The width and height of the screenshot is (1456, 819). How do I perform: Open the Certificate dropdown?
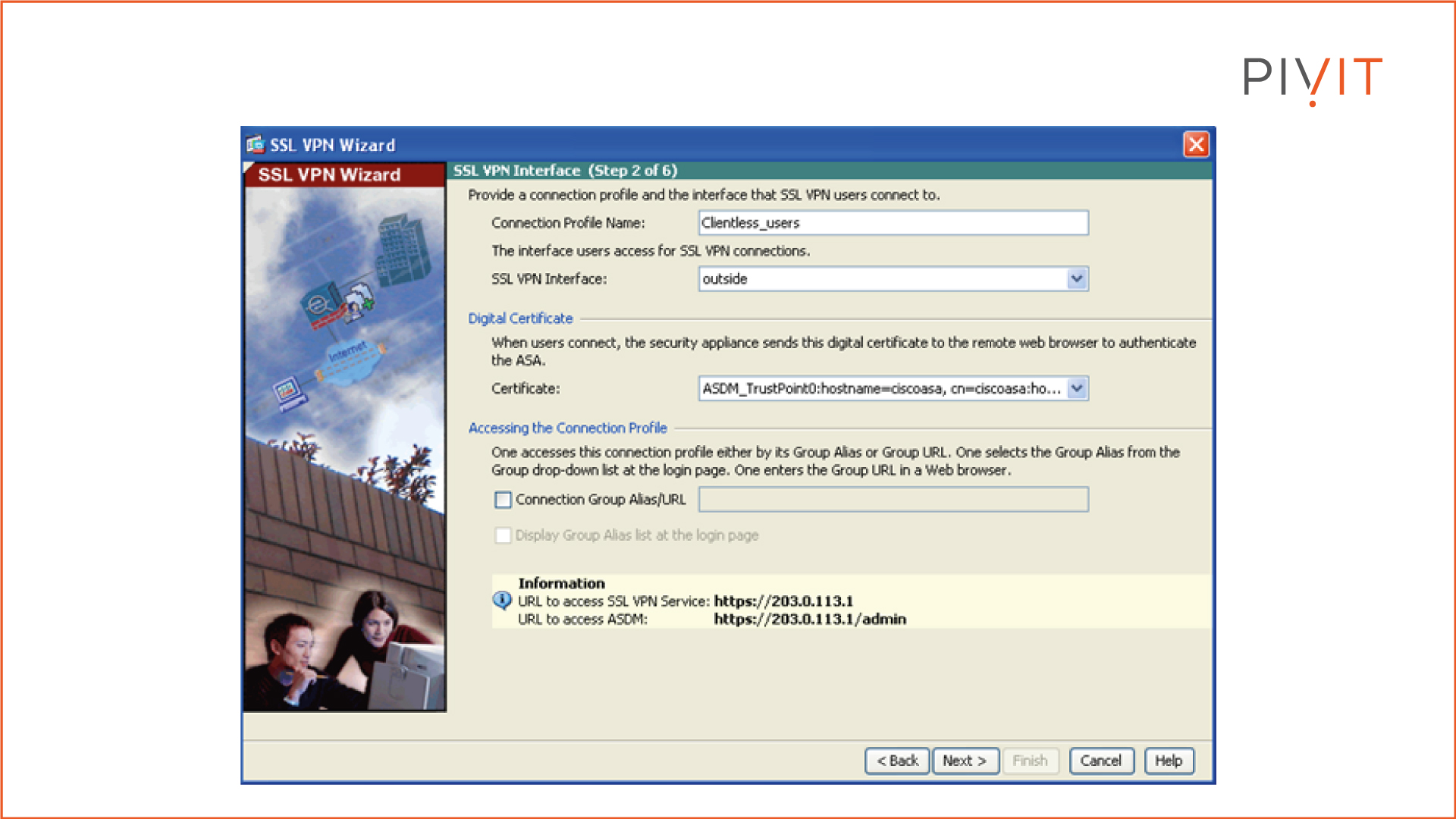pos(1076,388)
